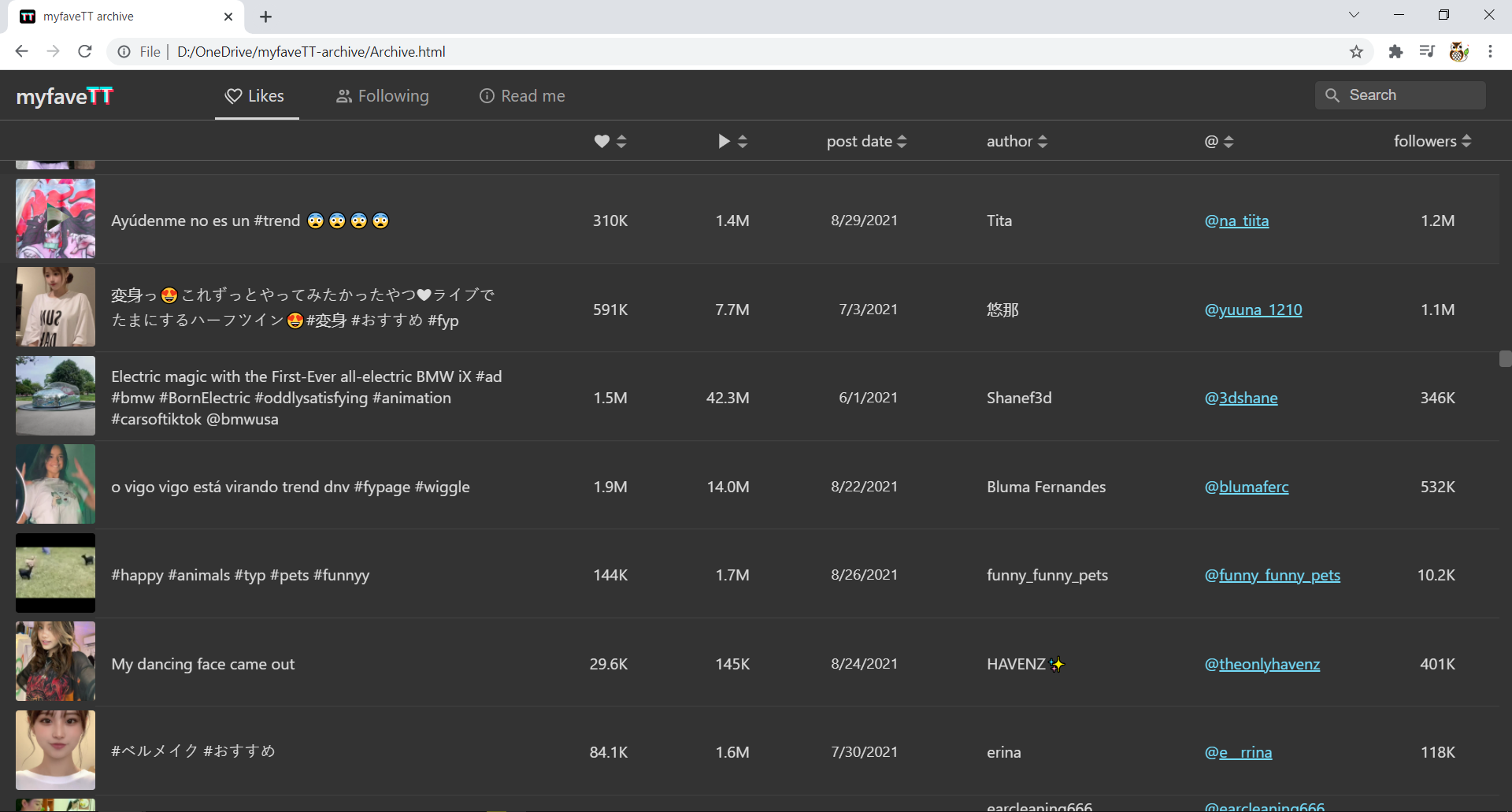This screenshot has height=812, width=1512.
Task: Go forward in browser history
Action: coord(53,51)
